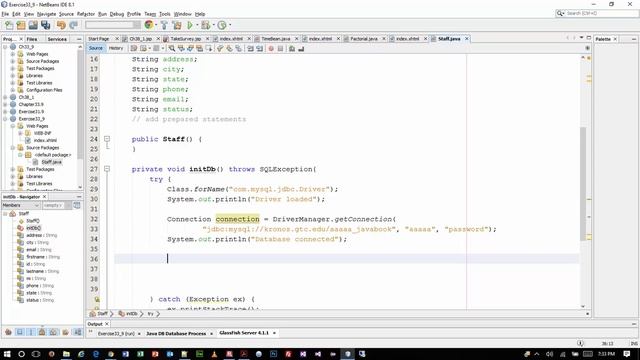The width and height of the screenshot is (640, 360).
Task: Switch to the Services panel tab
Action: pos(57,39)
